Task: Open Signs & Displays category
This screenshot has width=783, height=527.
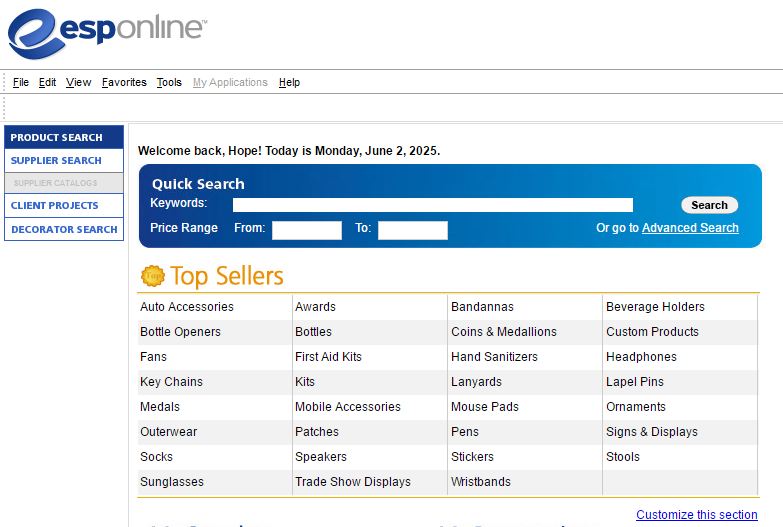Action: (x=652, y=432)
